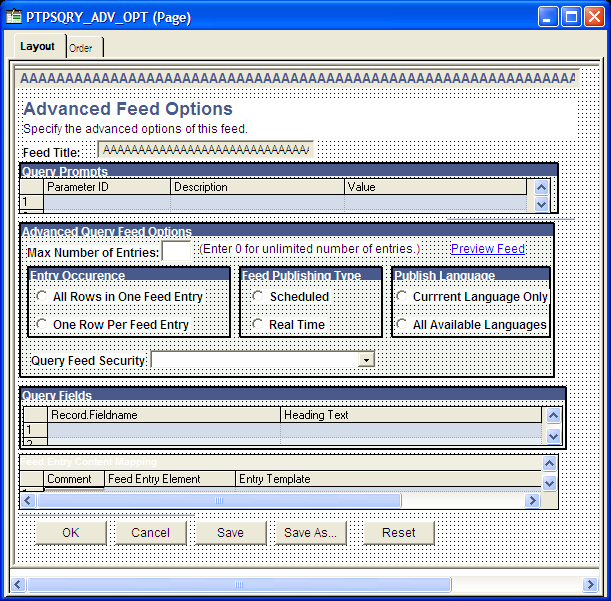Click the Reset button
Viewport: 611px width, 601px height.
[399, 533]
